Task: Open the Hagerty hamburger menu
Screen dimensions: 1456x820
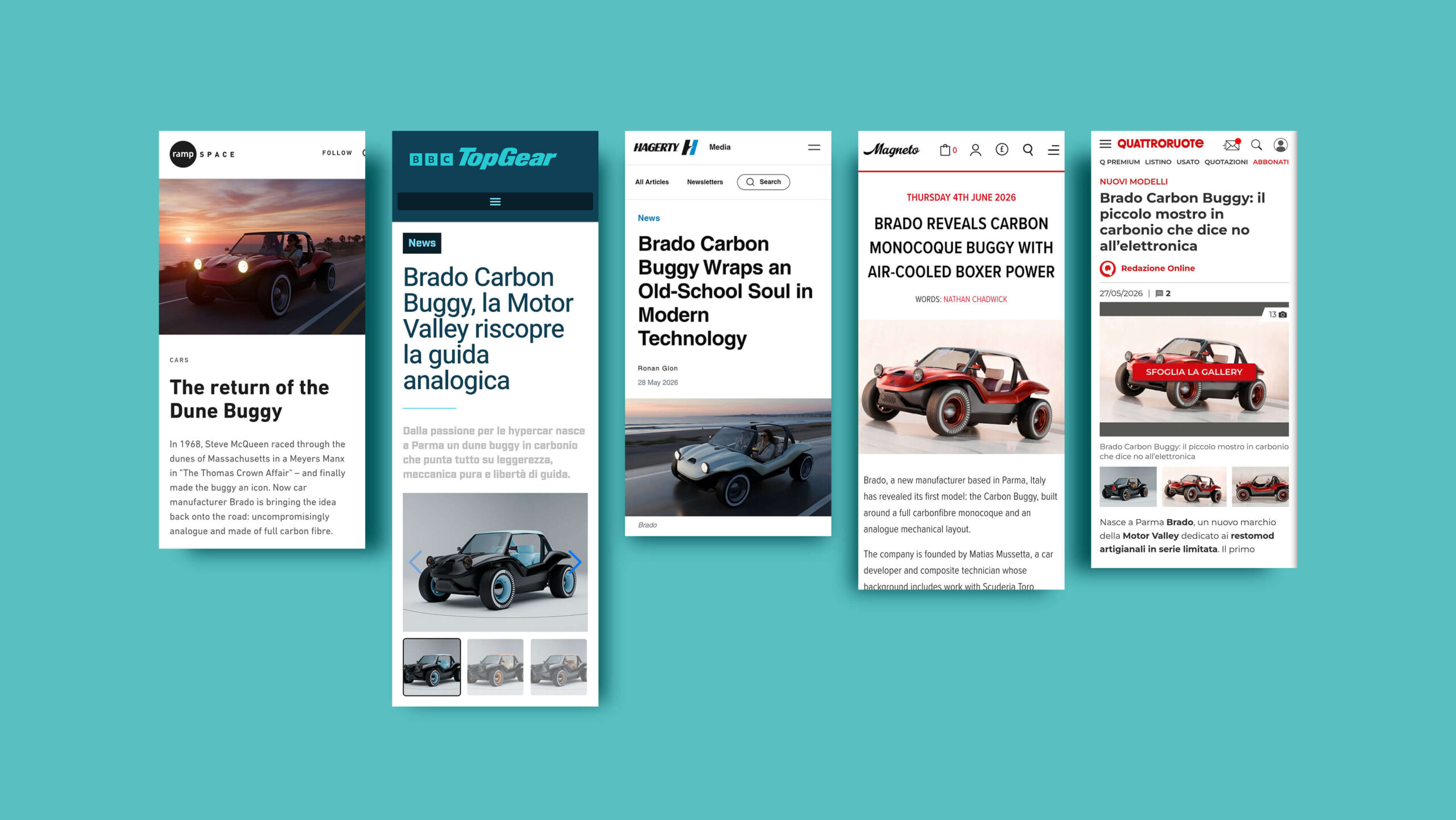Action: pos(814,147)
